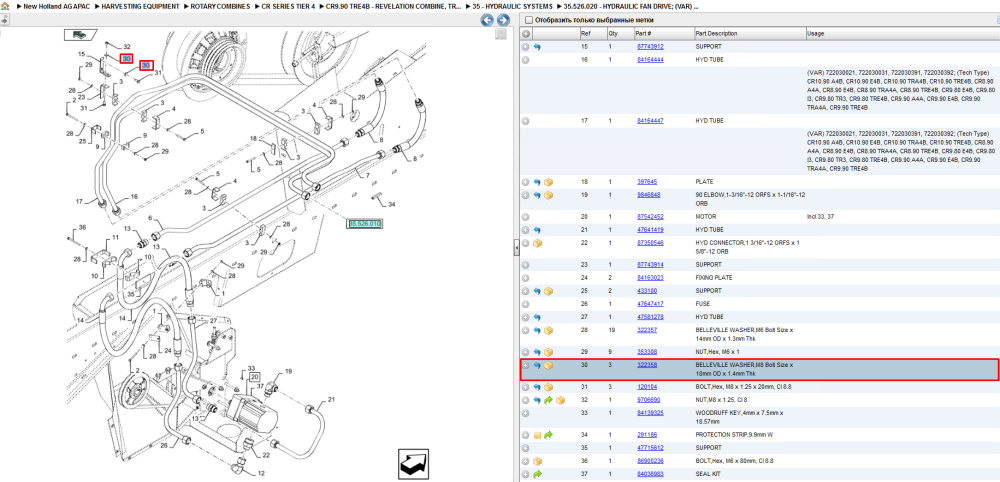This screenshot has height=482, width=1000.
Task: Click blue replacement arrow in Ref 19 row
Action: point(538,195)
